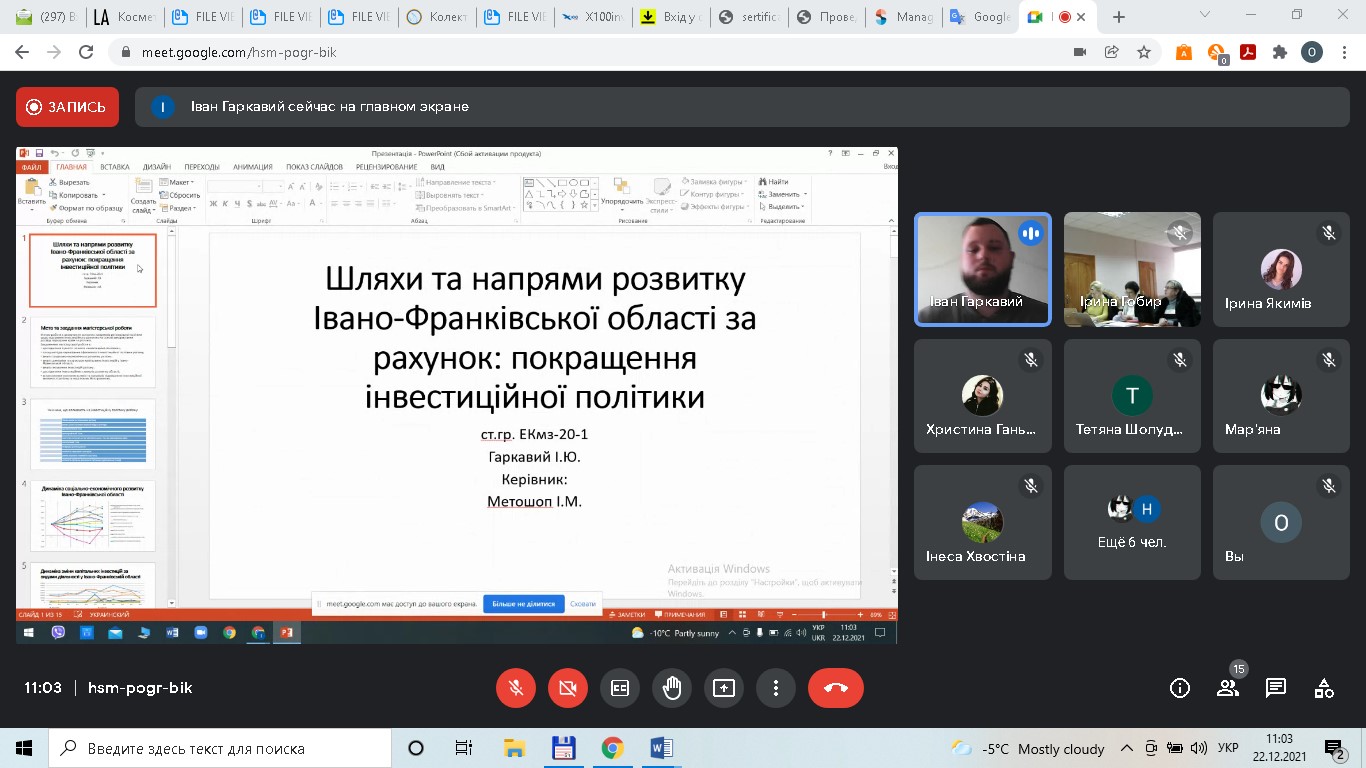The image size is (1366, 768).
Task: Select slide 3 thumbnail in the slides panel
Action: click(93, 432)
